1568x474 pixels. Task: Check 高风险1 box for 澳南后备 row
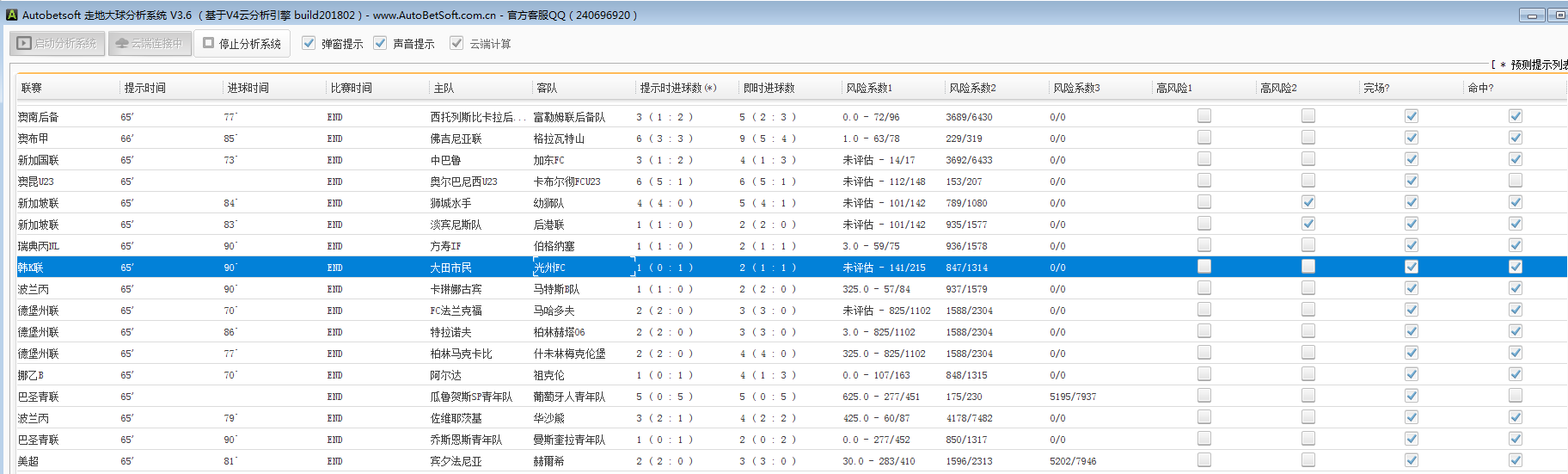point(1204,116)
